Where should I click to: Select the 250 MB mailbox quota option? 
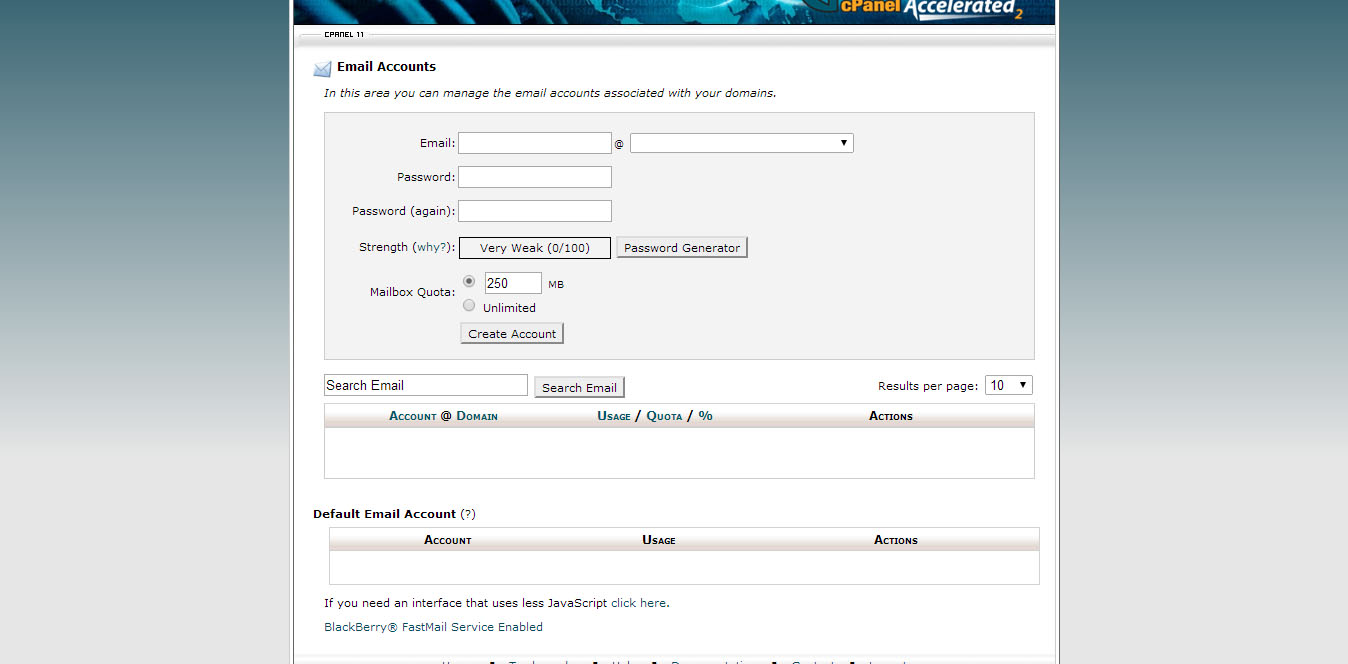click(x=469, y=281)
